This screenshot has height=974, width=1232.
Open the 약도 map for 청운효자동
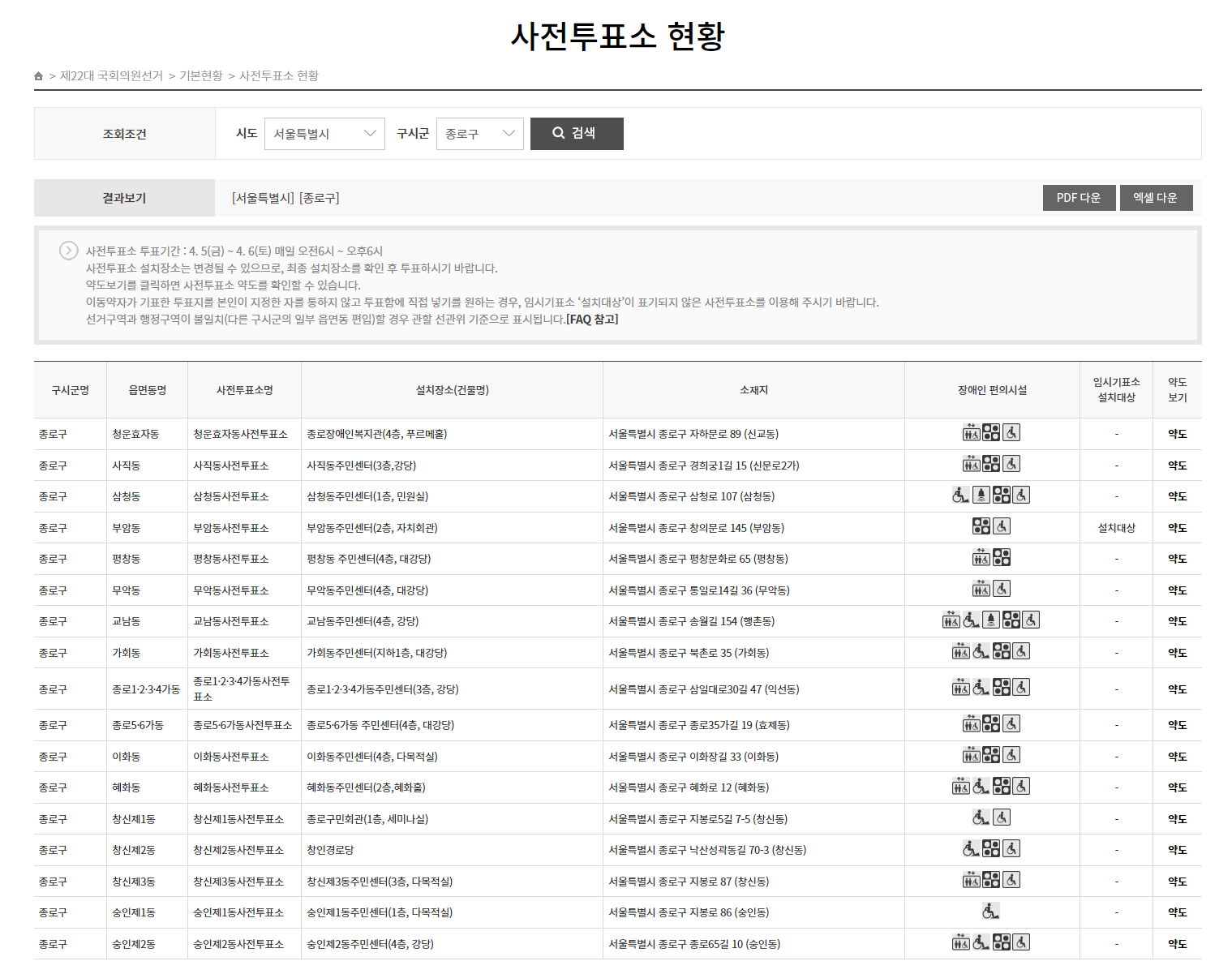(1178, 434)
